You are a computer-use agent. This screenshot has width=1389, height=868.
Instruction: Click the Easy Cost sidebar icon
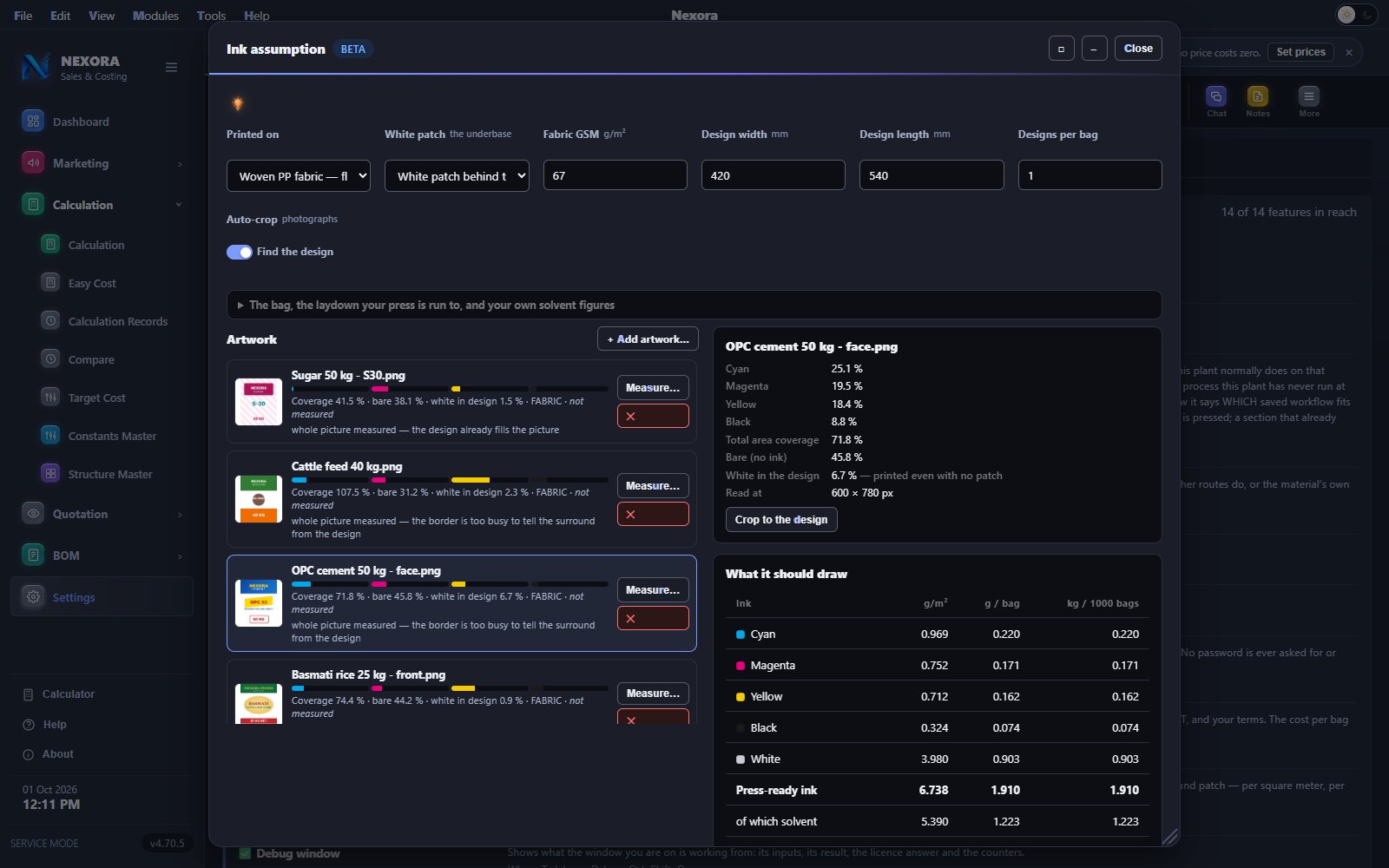click(x=50, y=283)
